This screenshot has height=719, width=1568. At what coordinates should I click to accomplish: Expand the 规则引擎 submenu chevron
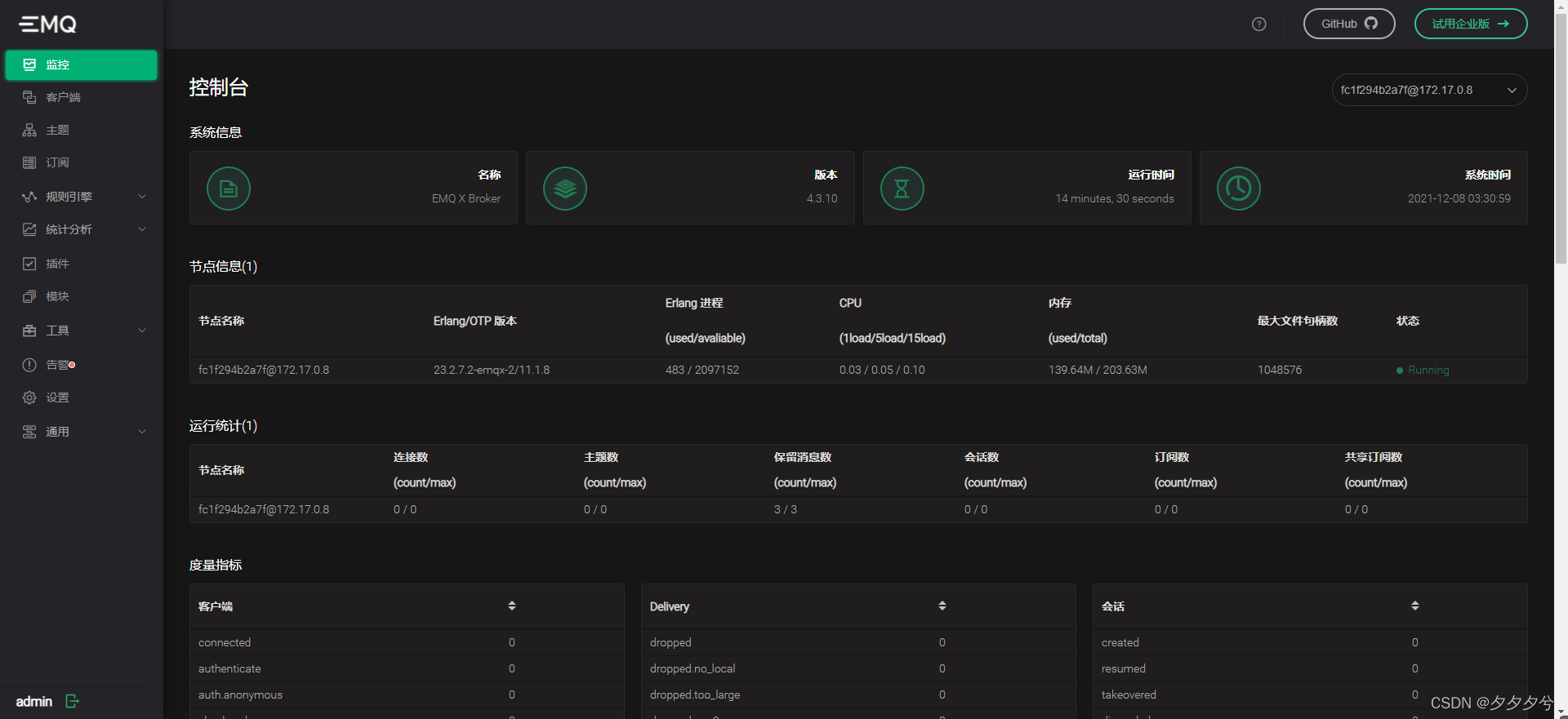pos(142,197)
